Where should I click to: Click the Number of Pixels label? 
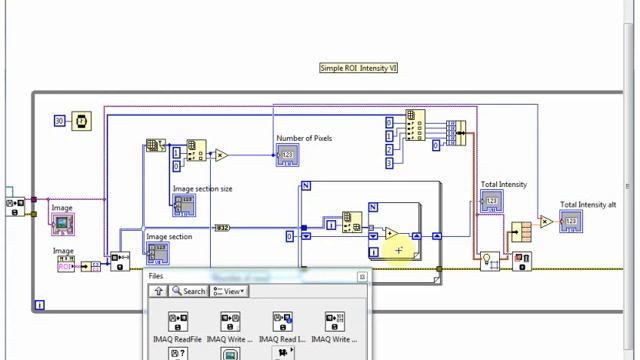click(x=304, y=138)
